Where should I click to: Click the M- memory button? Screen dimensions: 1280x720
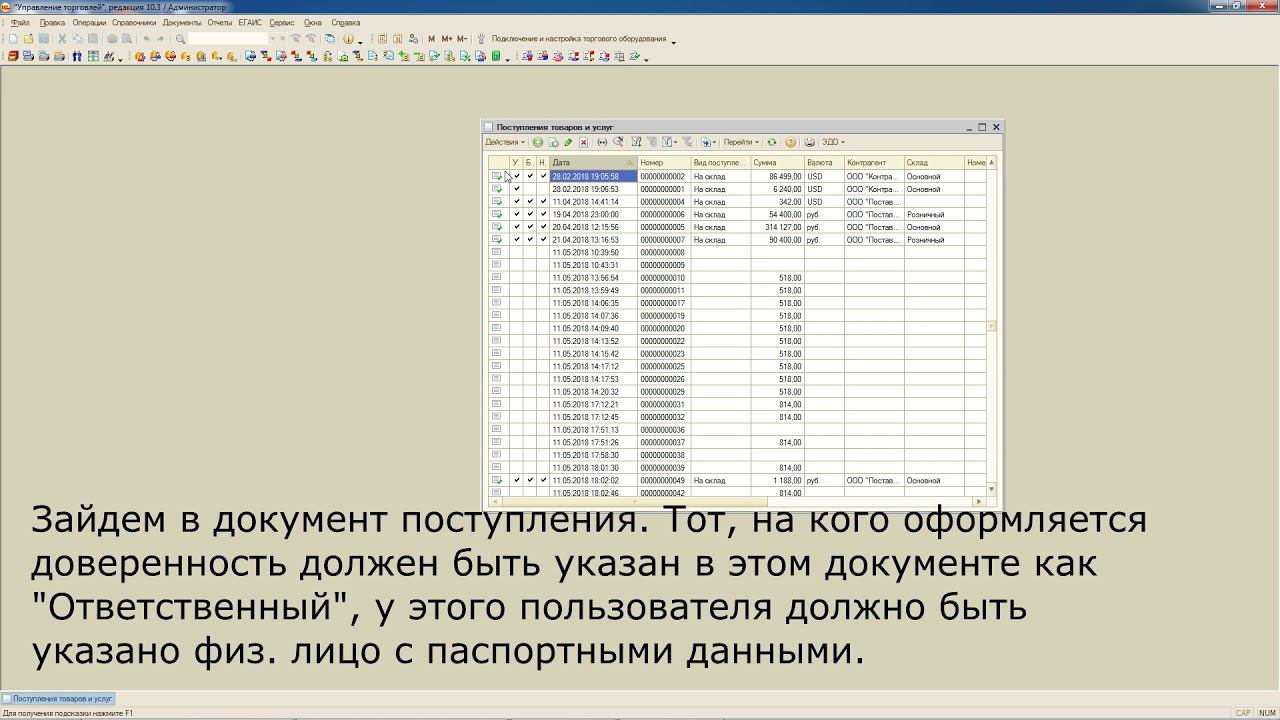tap(462, 39)
